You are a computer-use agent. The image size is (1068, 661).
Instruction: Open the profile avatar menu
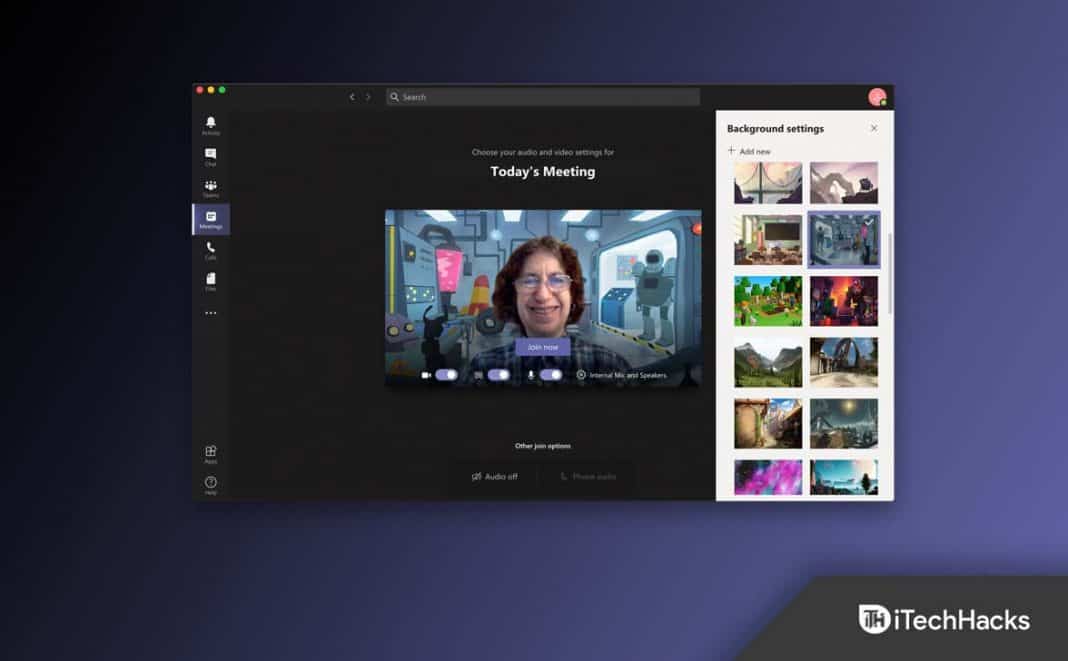pos(877,97)
